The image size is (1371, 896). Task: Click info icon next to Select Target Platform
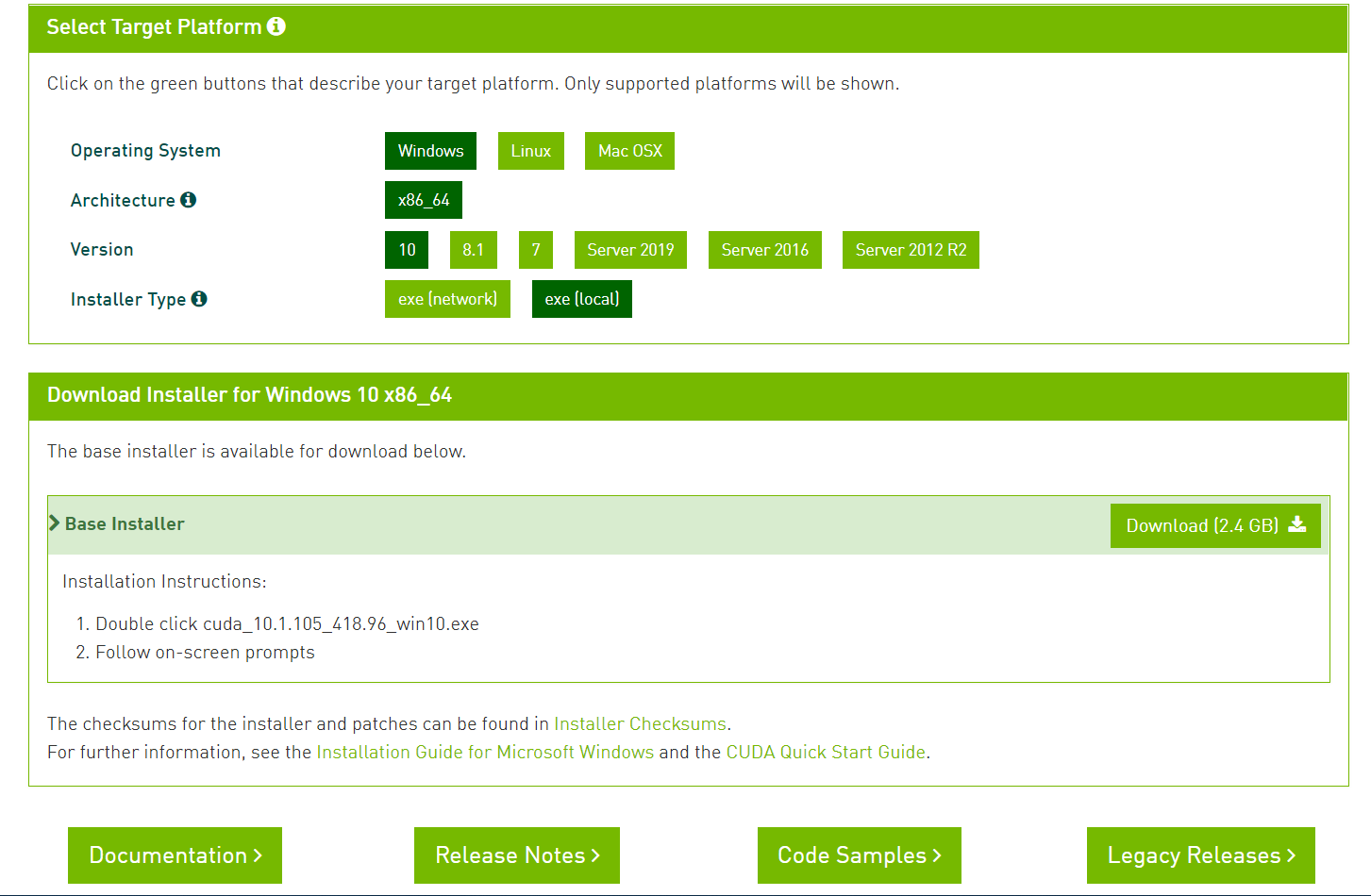tap(276, 26)
